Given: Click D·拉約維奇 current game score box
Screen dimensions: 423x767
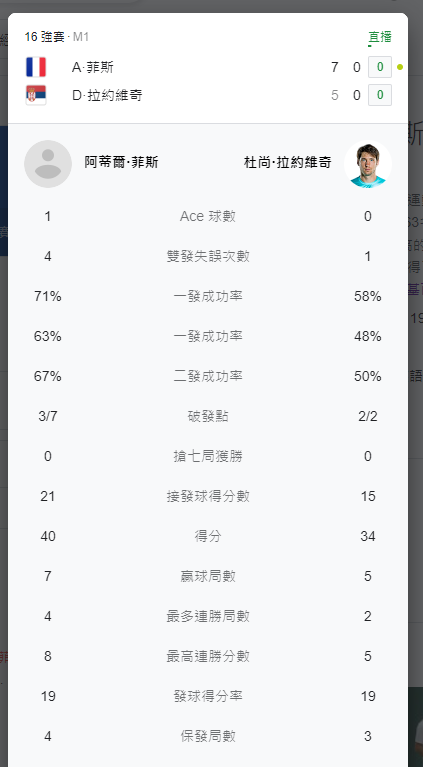Looking at the screenshot, I should coord(380,95).
